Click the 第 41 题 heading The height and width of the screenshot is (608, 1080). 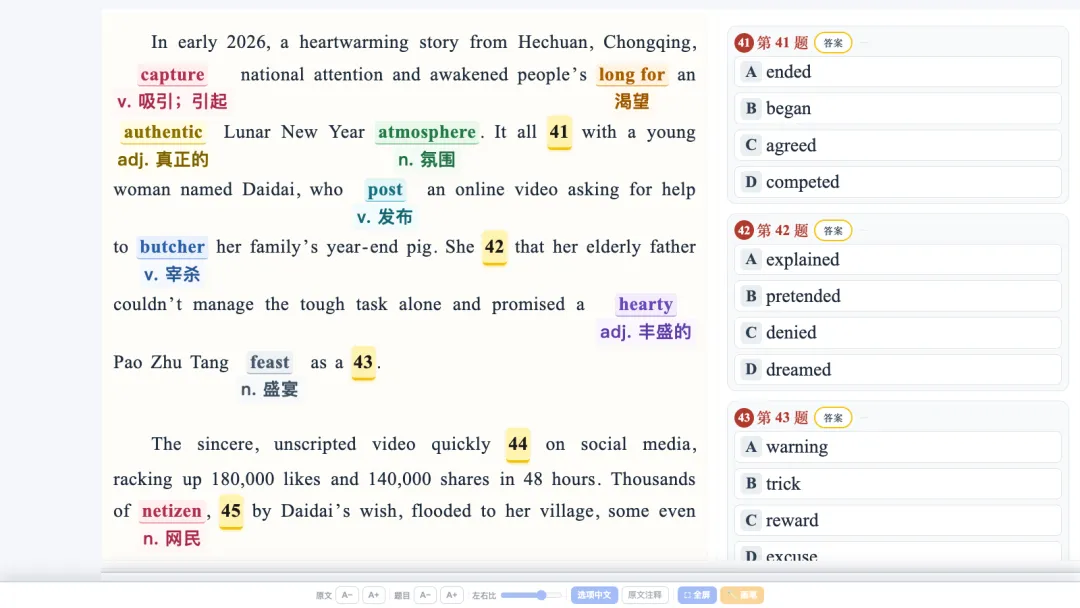782,43
